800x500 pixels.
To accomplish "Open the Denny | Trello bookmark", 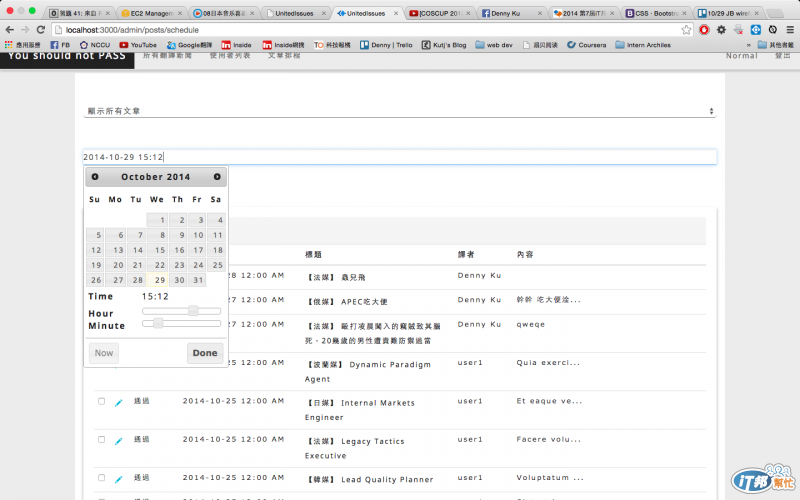I will click(386, 45).
